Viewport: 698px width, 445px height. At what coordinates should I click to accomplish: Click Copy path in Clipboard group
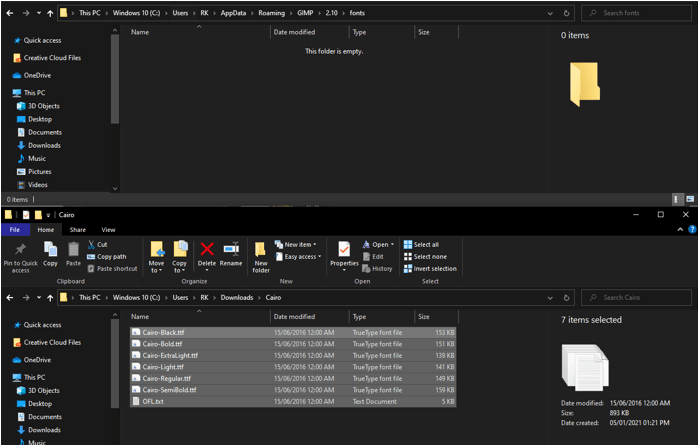click(110, 256)
